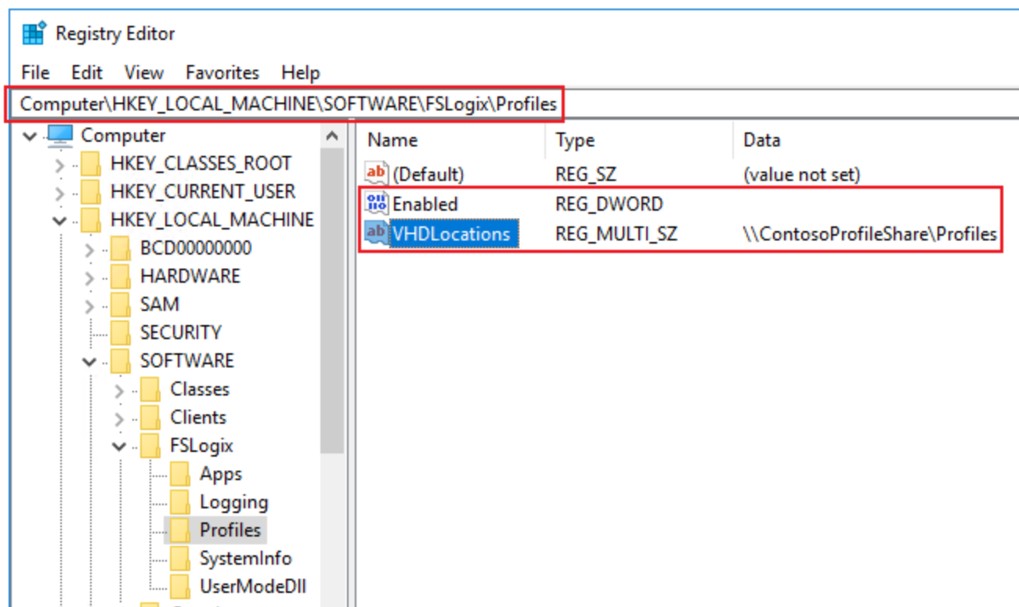Open the File menu
The height and width of the screenshot is (607, 1019).
tap(35, 73)
